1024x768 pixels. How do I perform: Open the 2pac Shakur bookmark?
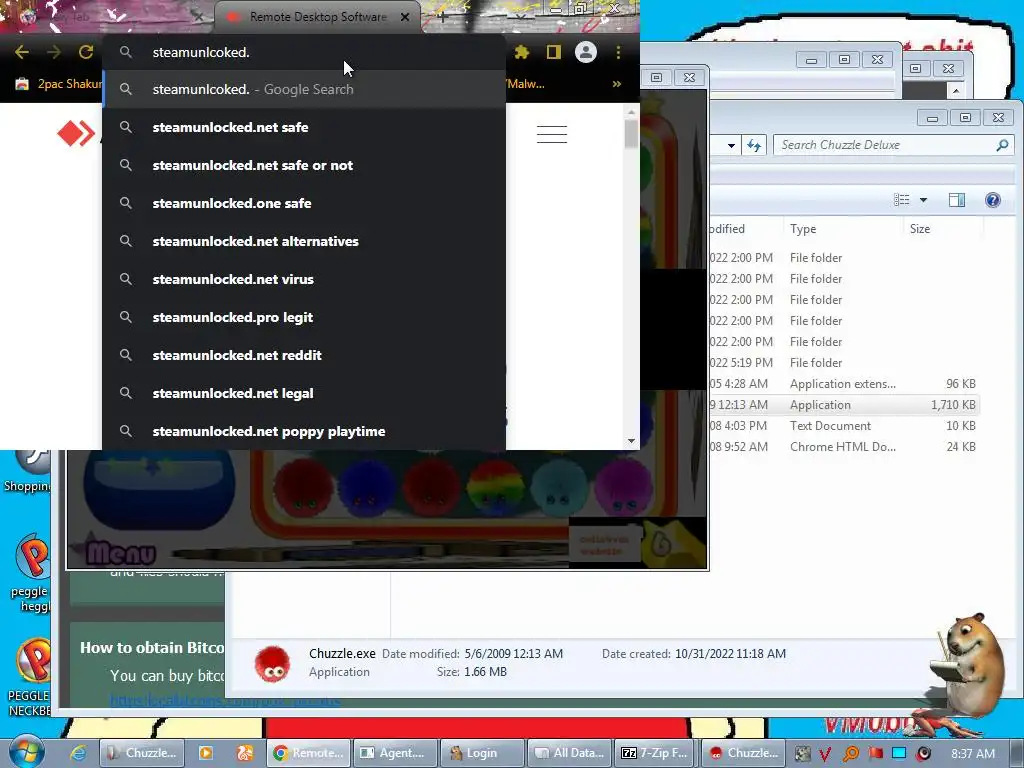(x=59, y=84)
